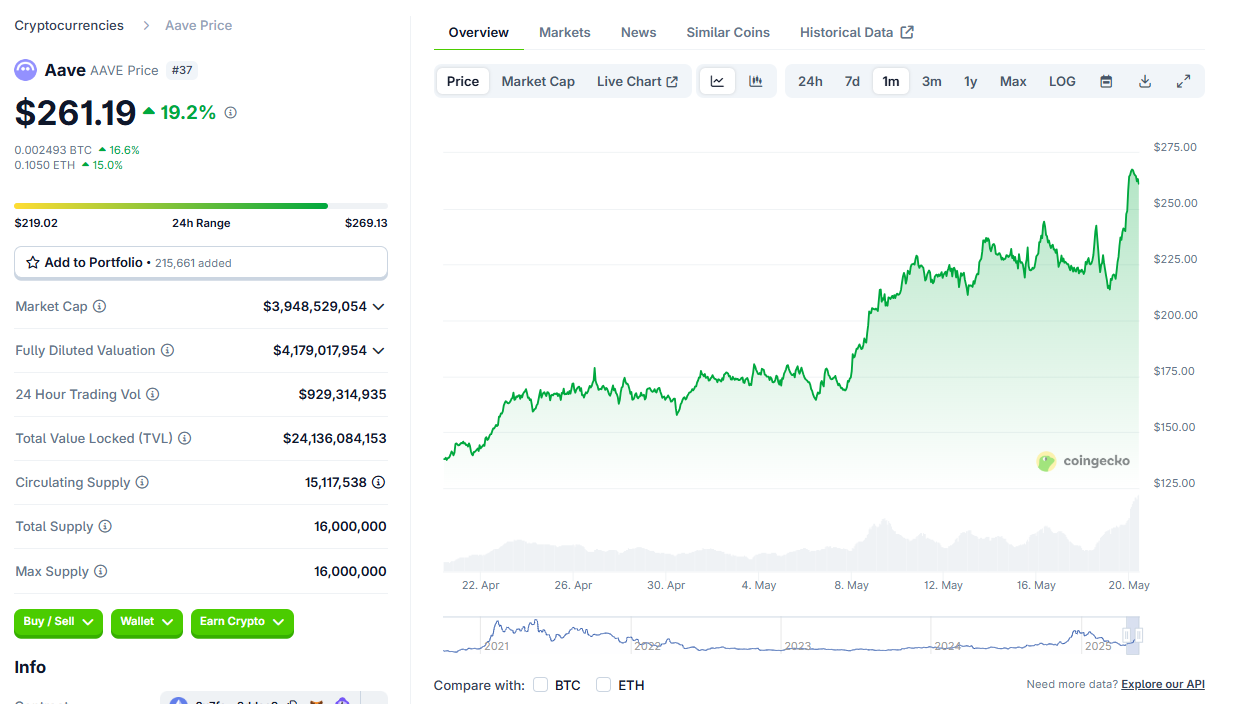Open the Earn Crypto dropdown
1252x704 pixels.
(x=242, y=622)
